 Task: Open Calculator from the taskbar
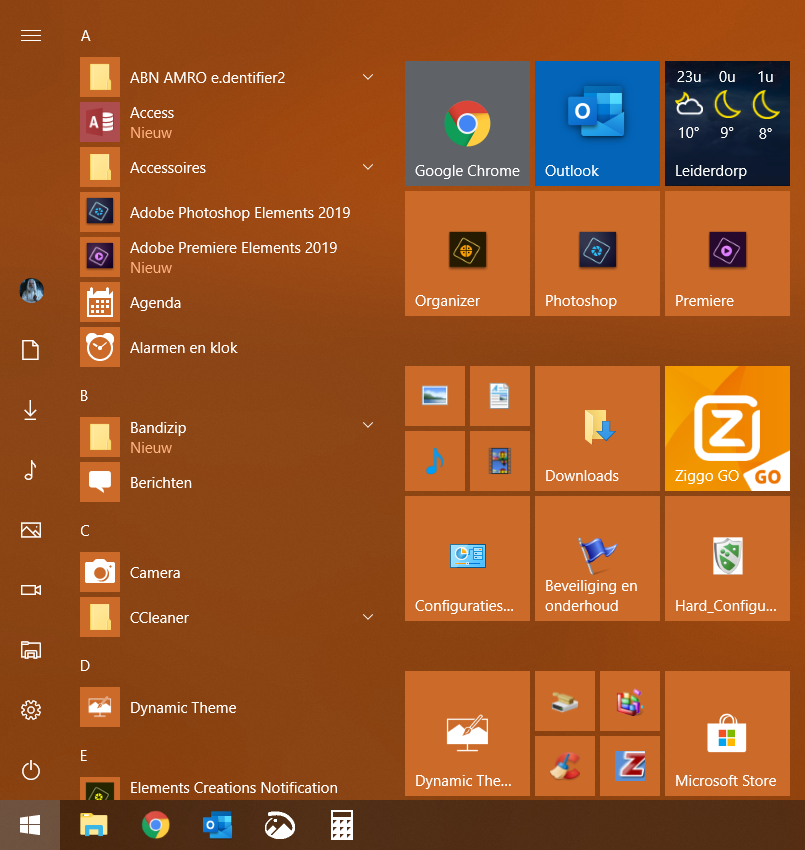342,825
